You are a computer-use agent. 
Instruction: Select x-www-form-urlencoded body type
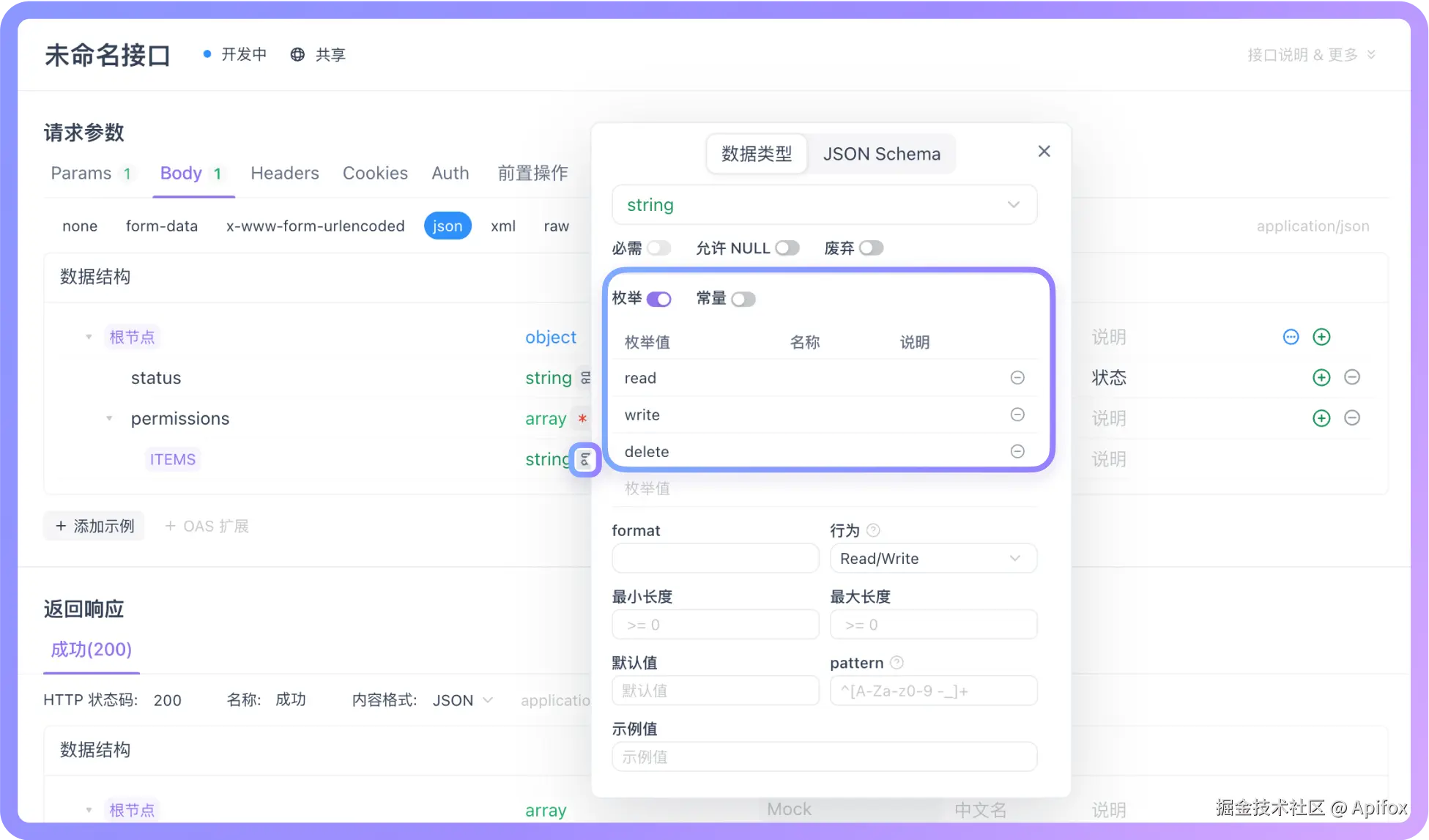[315, 226]
